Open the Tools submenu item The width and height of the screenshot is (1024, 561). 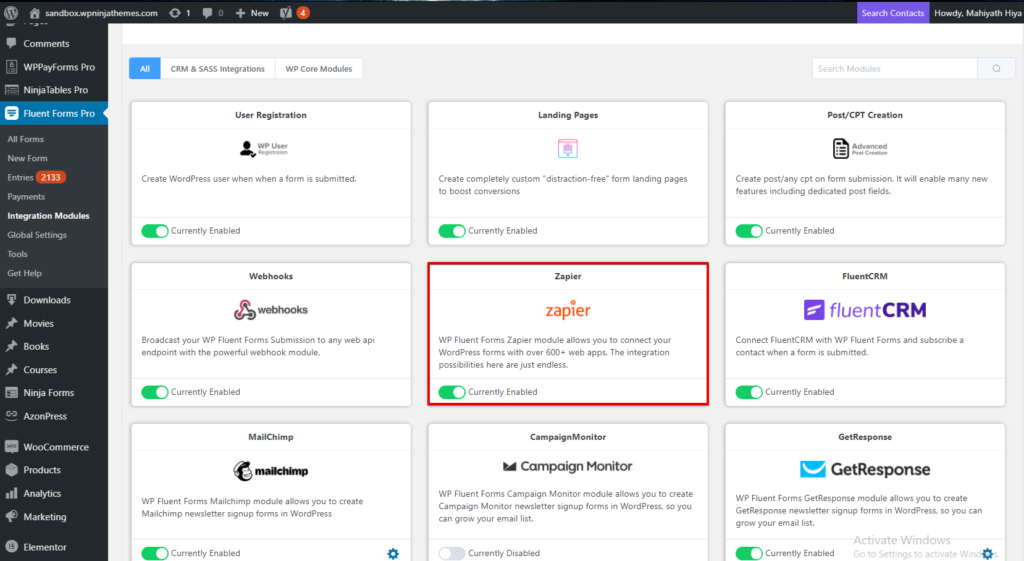coord(18,254)
